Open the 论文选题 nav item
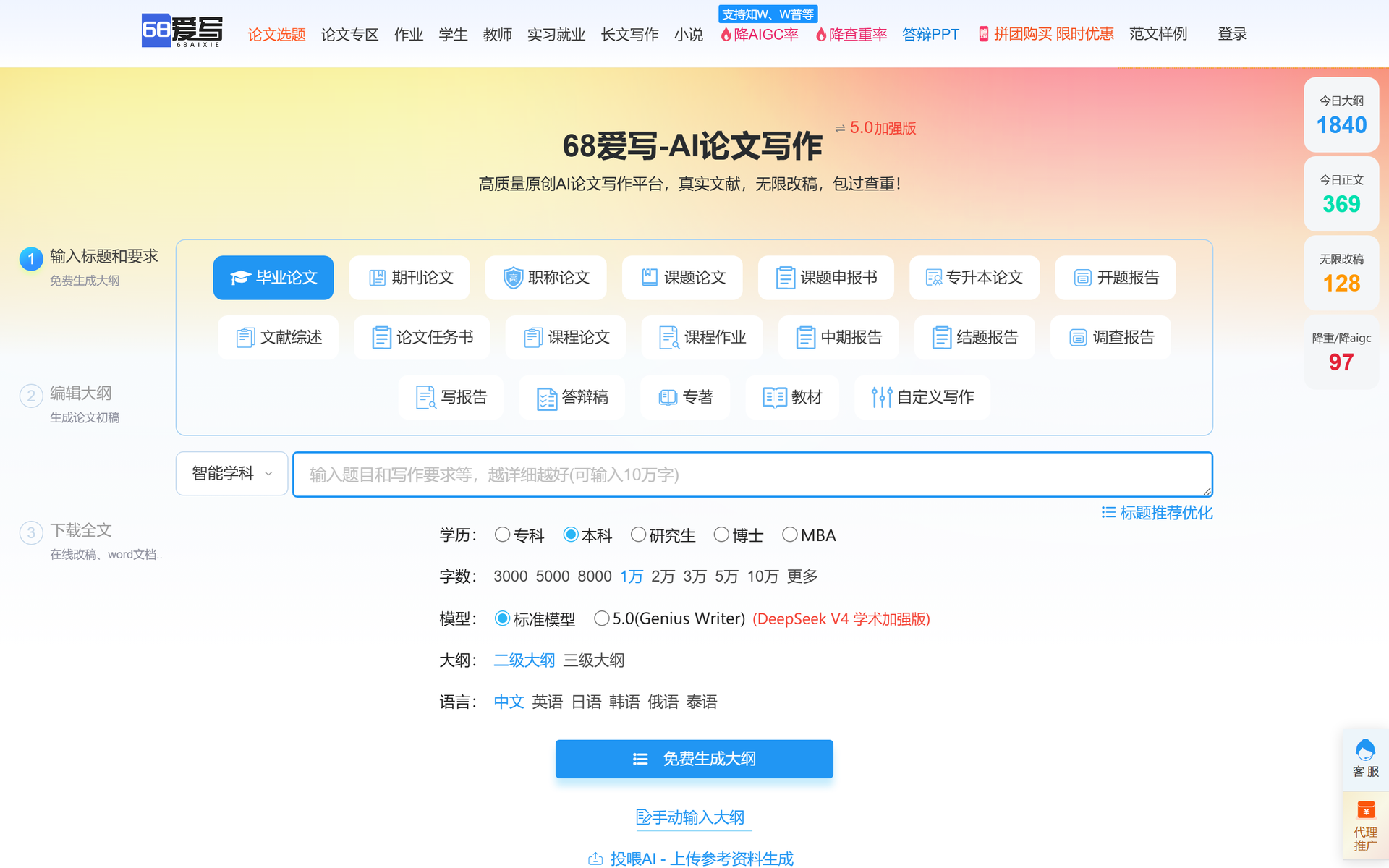 pyautogui.click(x=276, y=34)
